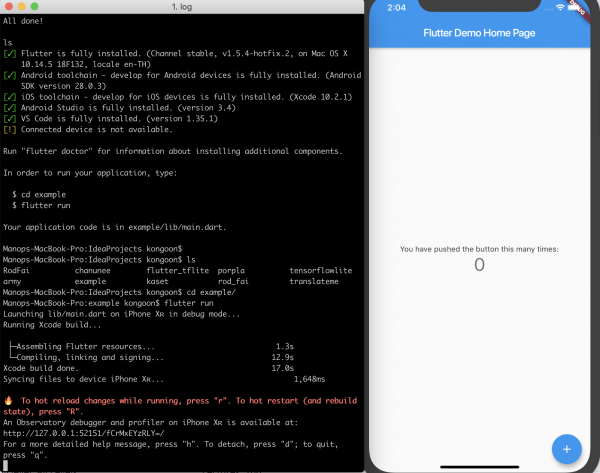Click the green check mark beside 'Flutter is fully installed'

(10, 54)
